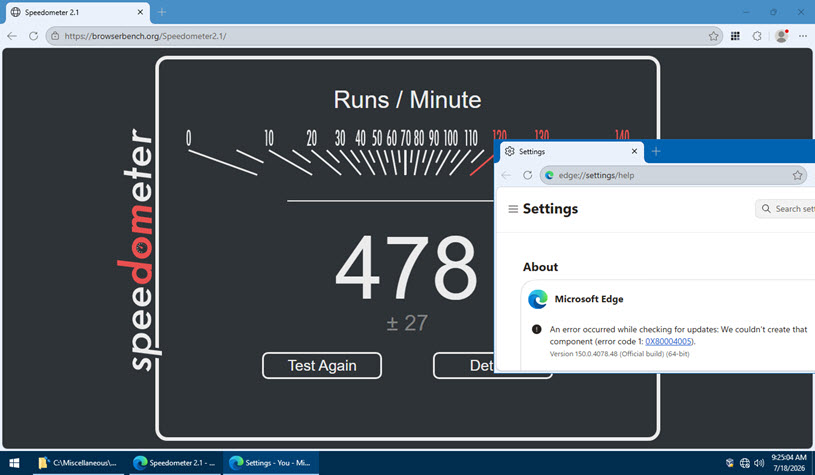Click the vertical Speedometer logo

point(137,249)
